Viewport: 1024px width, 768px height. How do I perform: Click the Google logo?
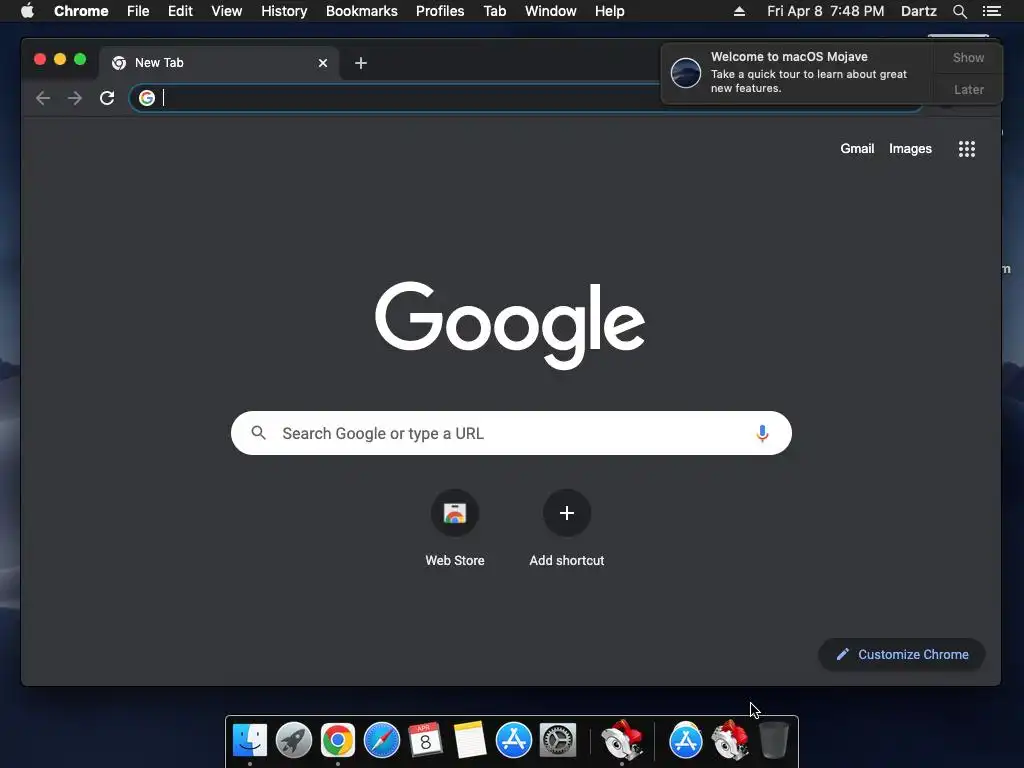click(510, 325)
